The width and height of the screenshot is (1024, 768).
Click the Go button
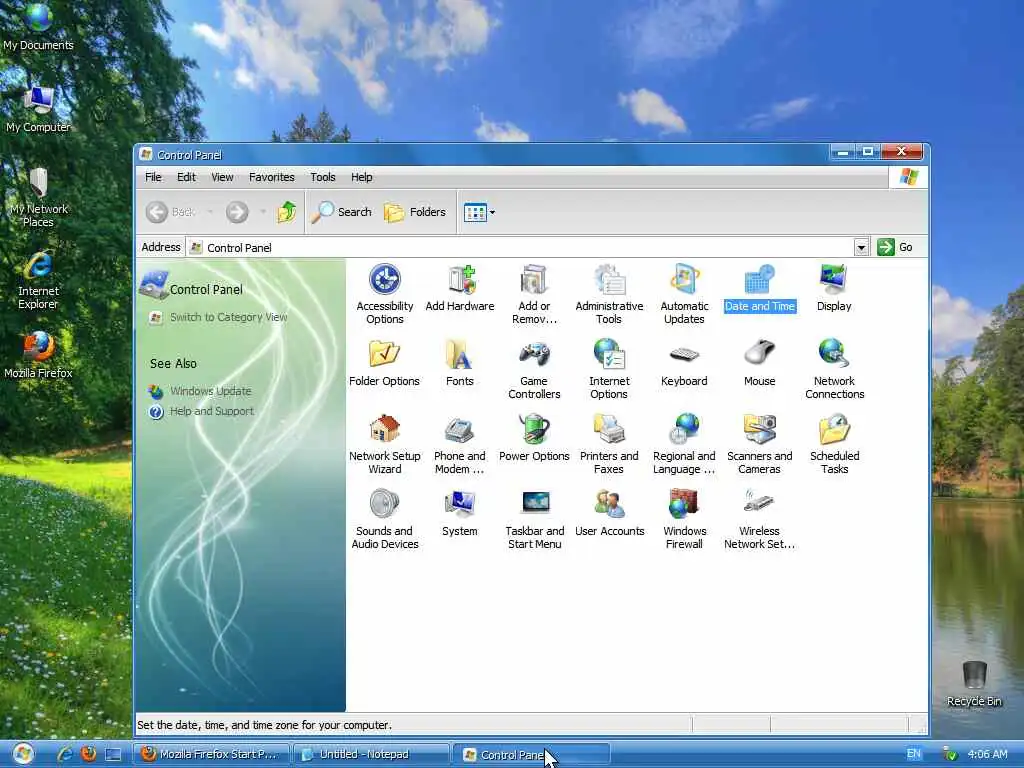coord(895,247)
